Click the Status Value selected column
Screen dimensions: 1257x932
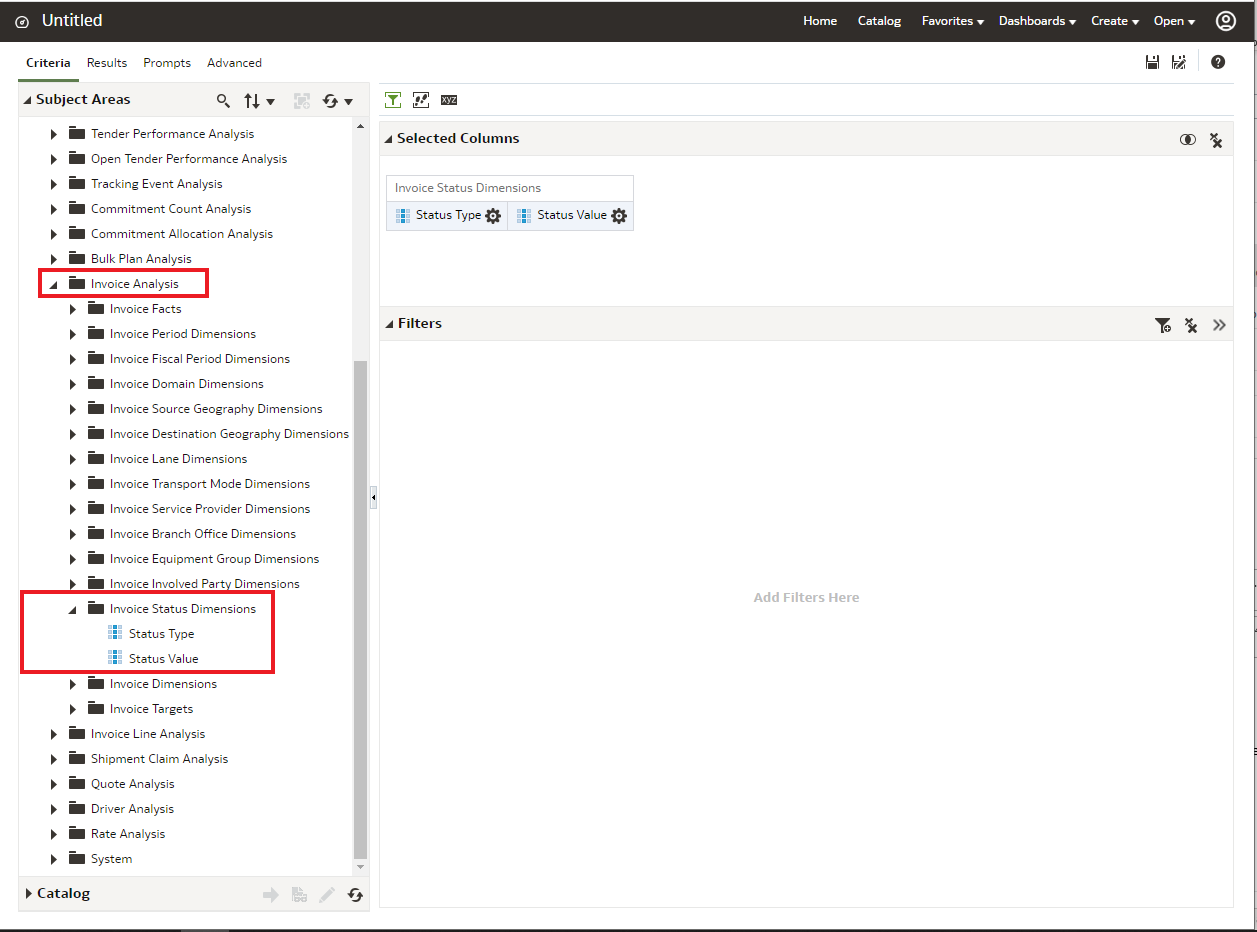[x=572, y=215]
